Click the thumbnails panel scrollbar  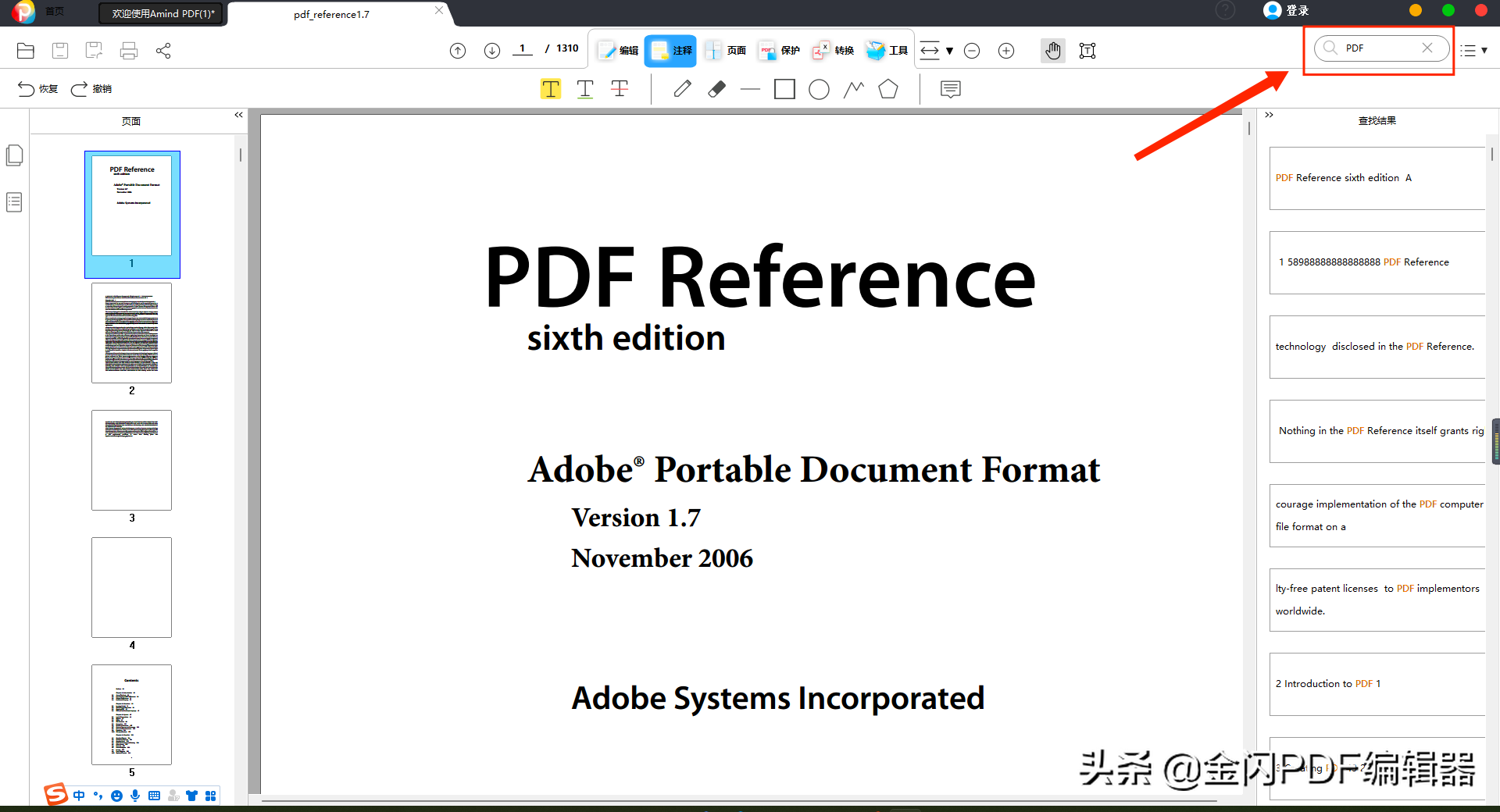click(x=241, y=155)
